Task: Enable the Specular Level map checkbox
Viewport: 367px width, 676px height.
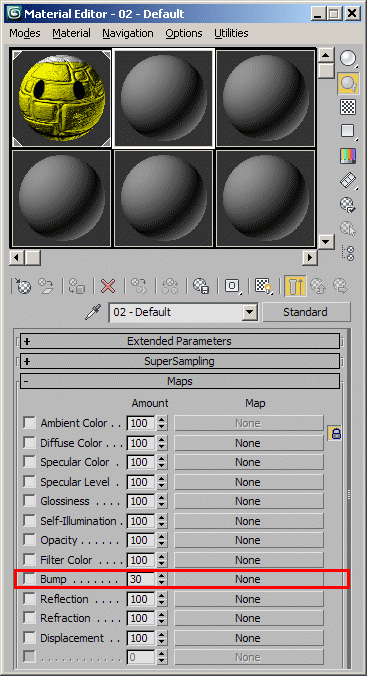Action: (x=29, y=482)
